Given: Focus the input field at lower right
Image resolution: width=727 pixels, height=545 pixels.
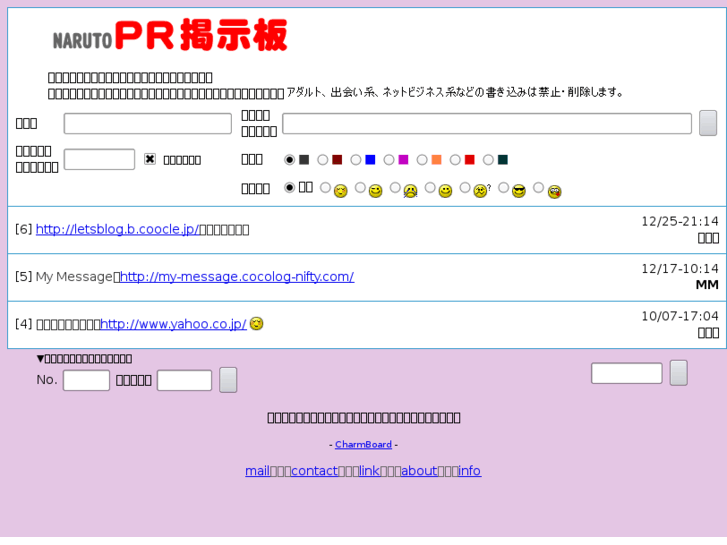Looking at the screenshot, I should 627,373.
